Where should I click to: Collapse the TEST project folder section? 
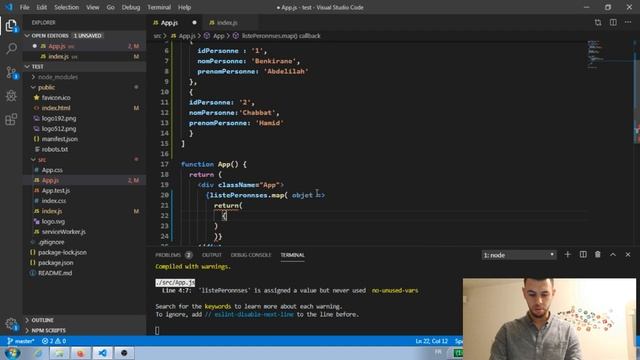coord(85,67)
